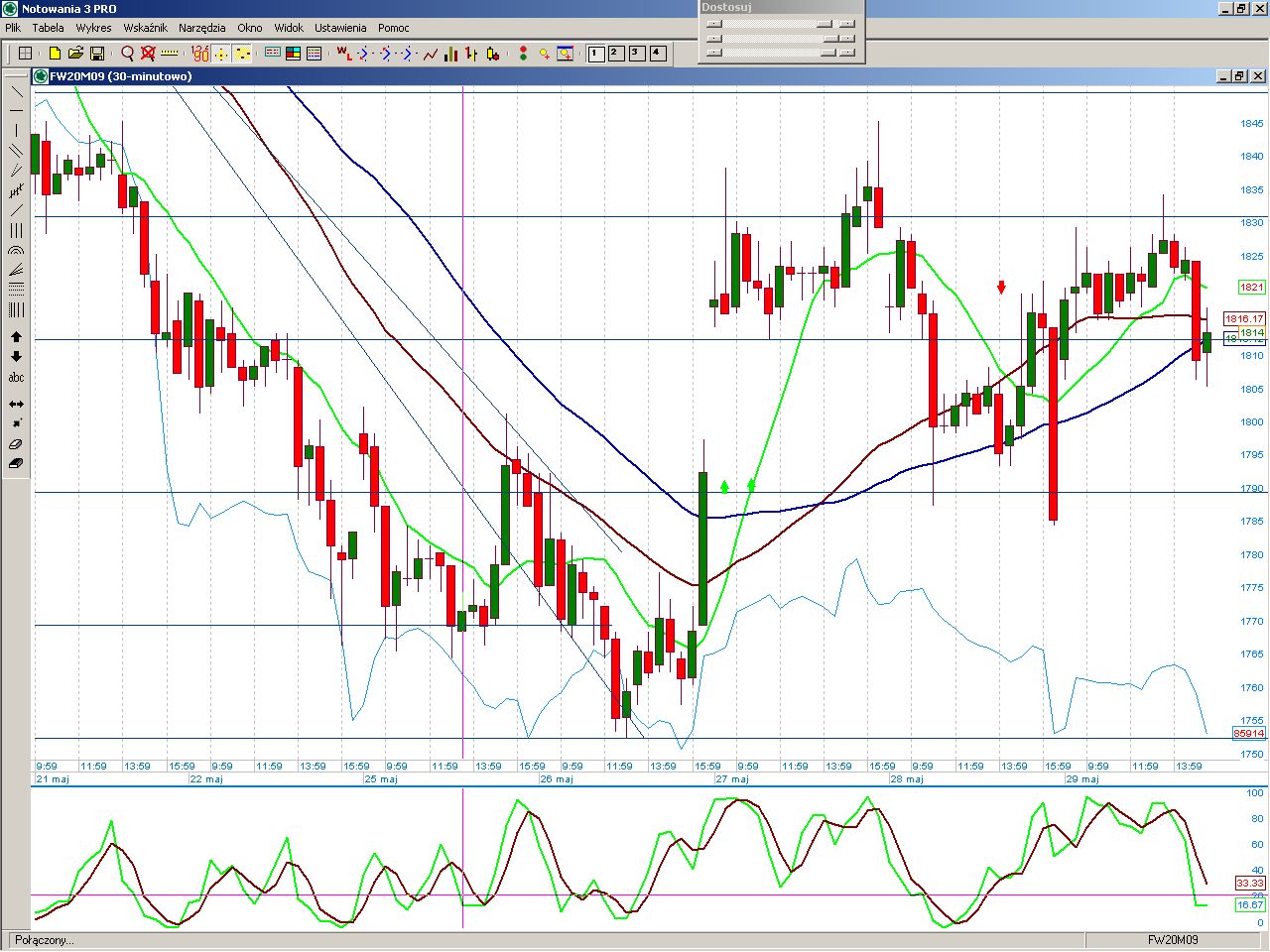Open the Tabela menu
The width and height of the screenshot is (1270, 952).
pyautogui.click(x=48, y=28)
